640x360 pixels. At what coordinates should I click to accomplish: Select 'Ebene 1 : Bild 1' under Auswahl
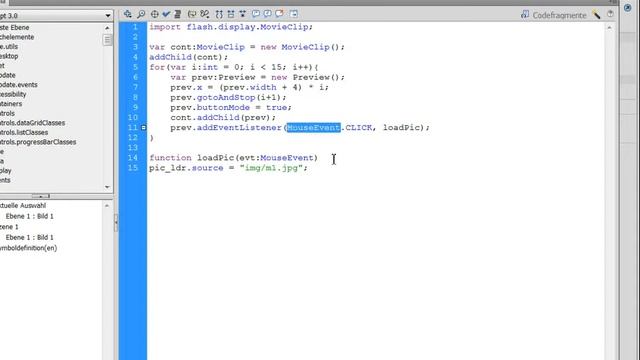[x=29, y=216]
